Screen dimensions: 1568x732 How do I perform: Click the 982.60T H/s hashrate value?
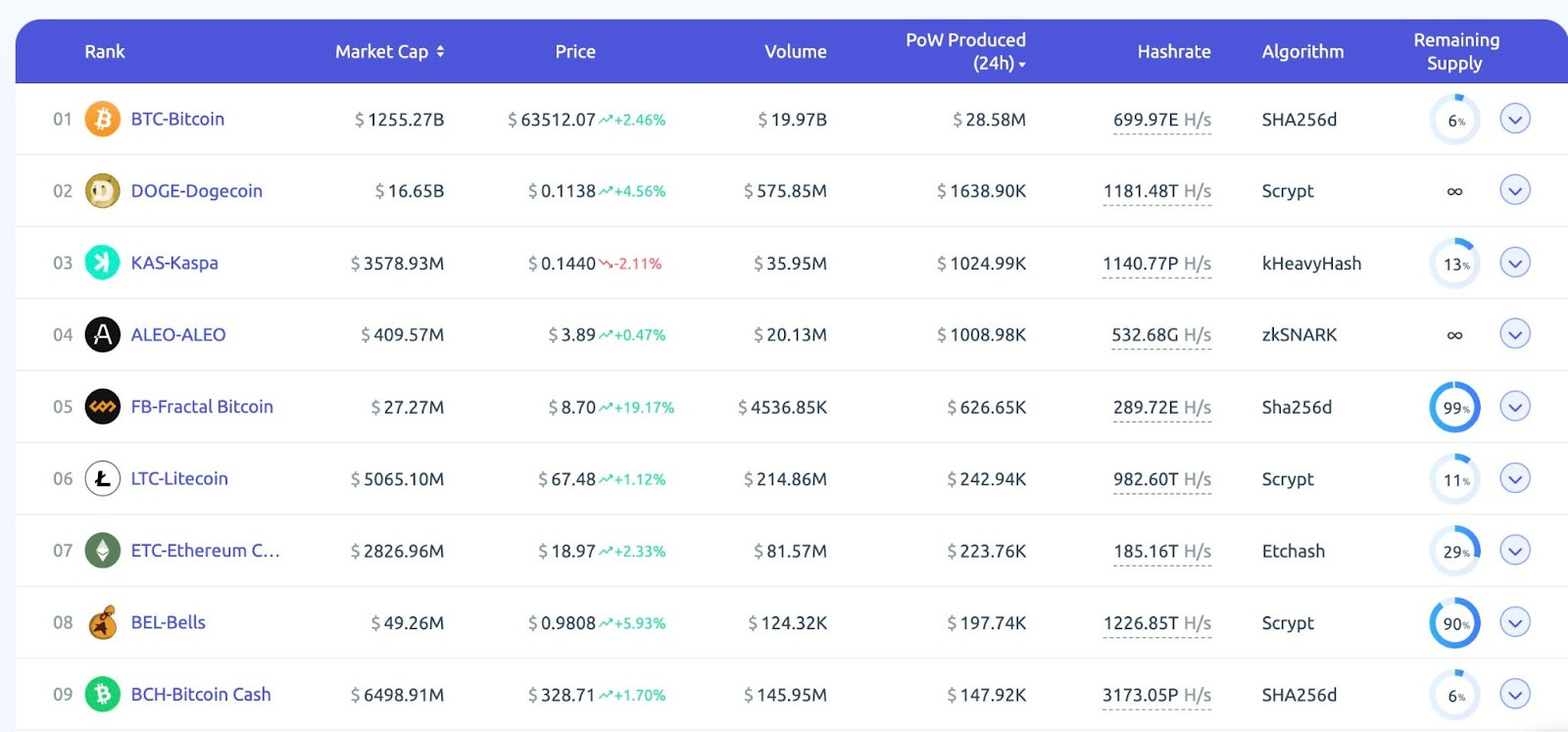click(x=1162, y=479)
